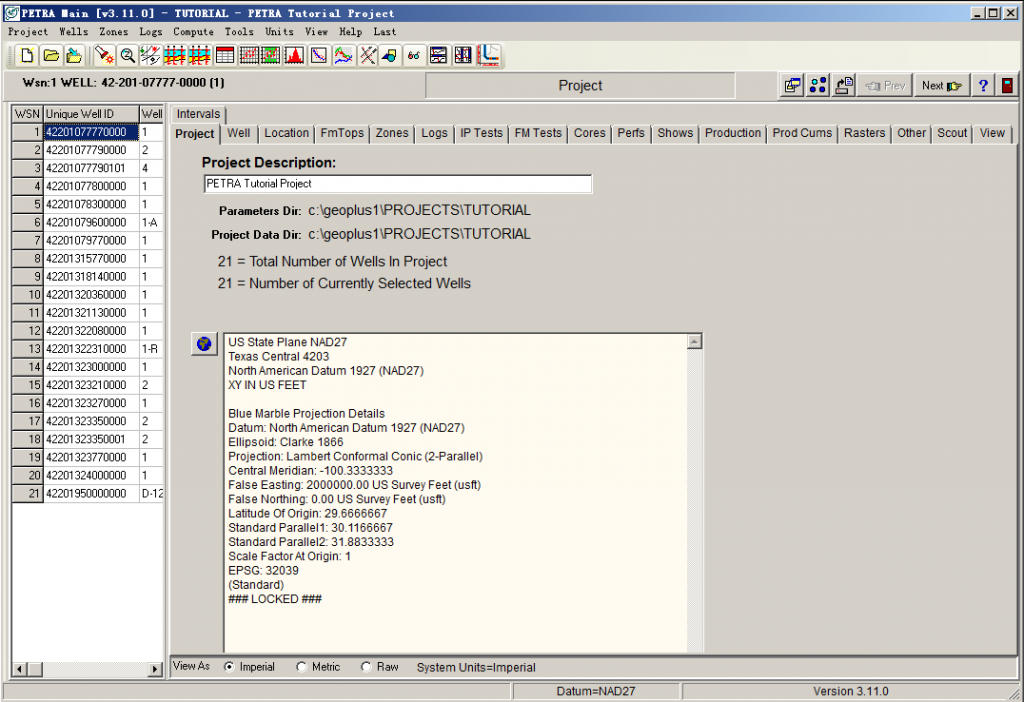Click the well list left scroll arrow

point(20,669)
